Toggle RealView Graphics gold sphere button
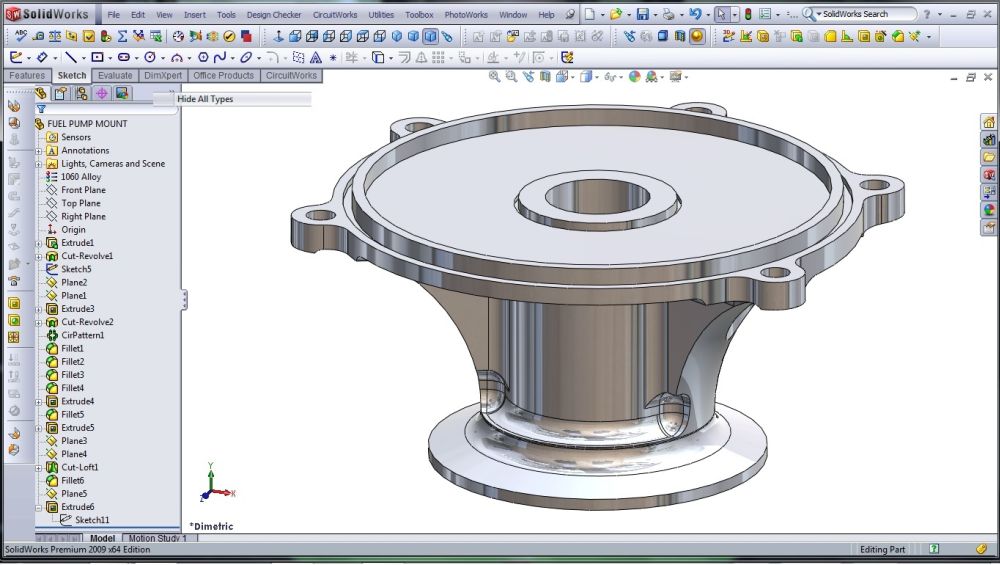The height and width of the screenshot is (565, 1000). [697, 36]
